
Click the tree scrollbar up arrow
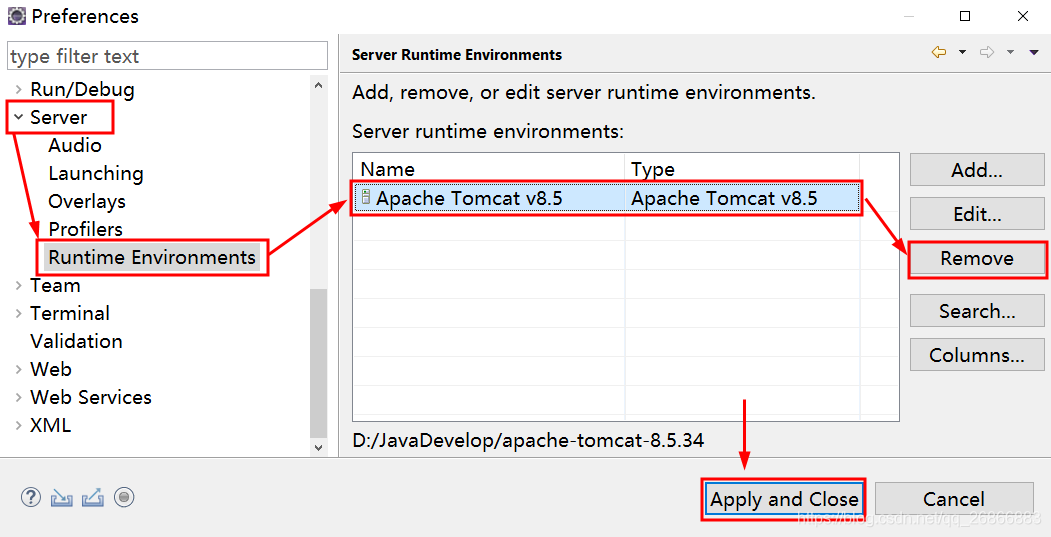point(318,85)
